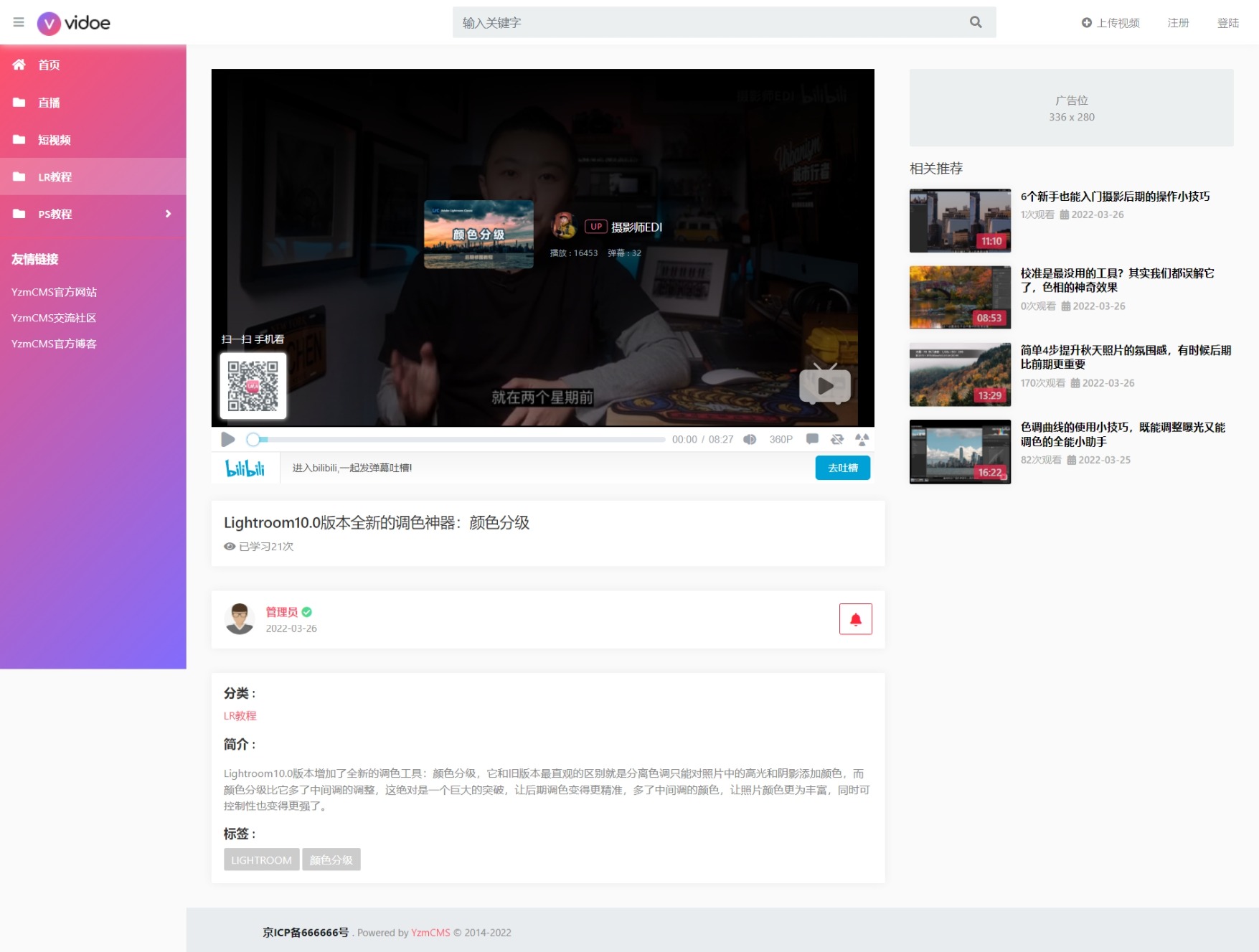This screenshot has width=1259, height=952.
Task: Click the video title Lightroom10.0版本全新的调色神器
Action: coord(377,522)
